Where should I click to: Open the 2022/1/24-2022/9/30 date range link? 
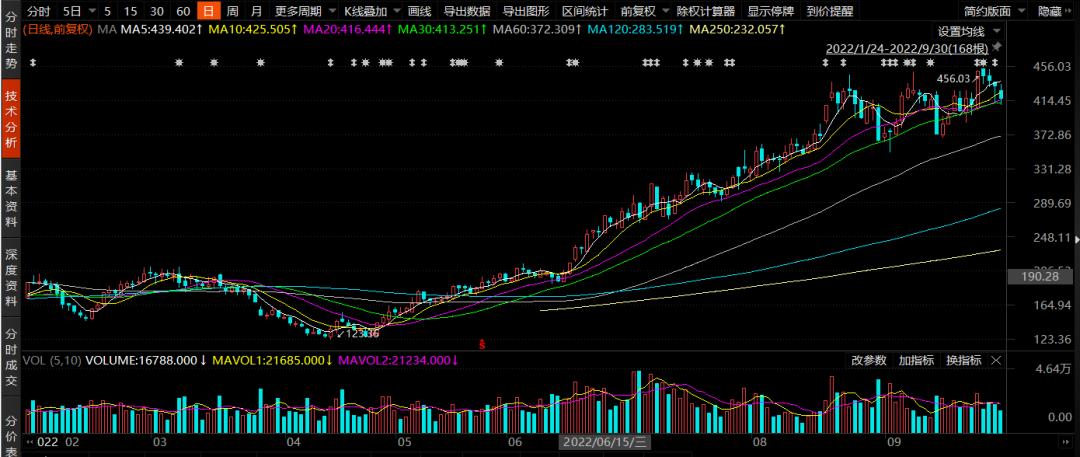click(x=907, y=48)
